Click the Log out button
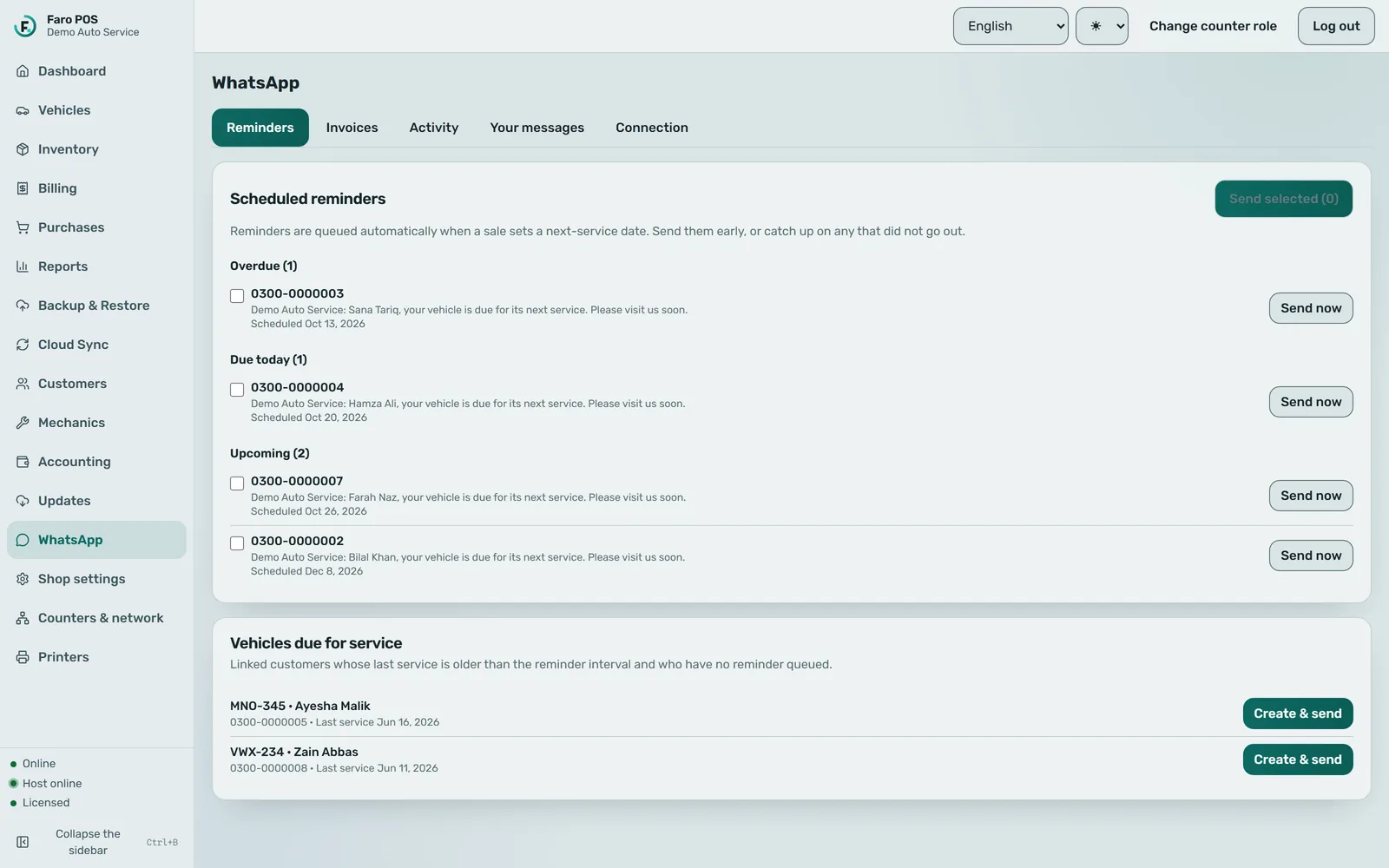Viewport: 1389px width, 868px height. 1336,26
